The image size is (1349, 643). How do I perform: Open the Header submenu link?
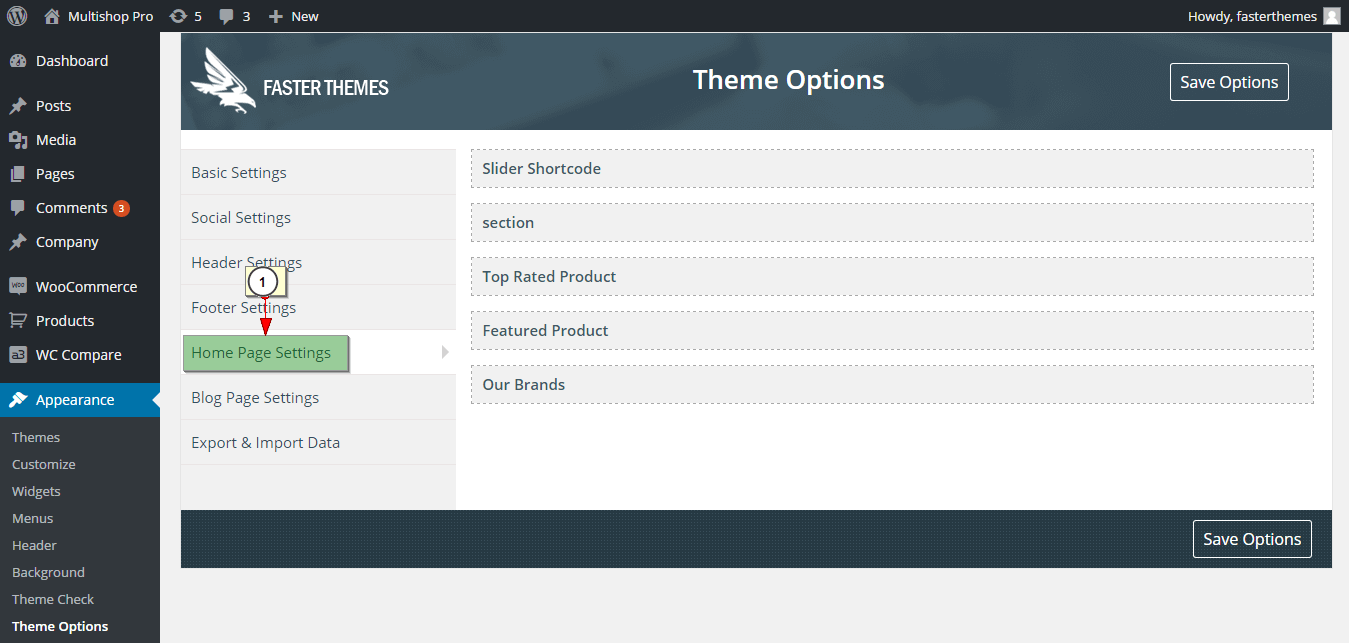point(34,545)
